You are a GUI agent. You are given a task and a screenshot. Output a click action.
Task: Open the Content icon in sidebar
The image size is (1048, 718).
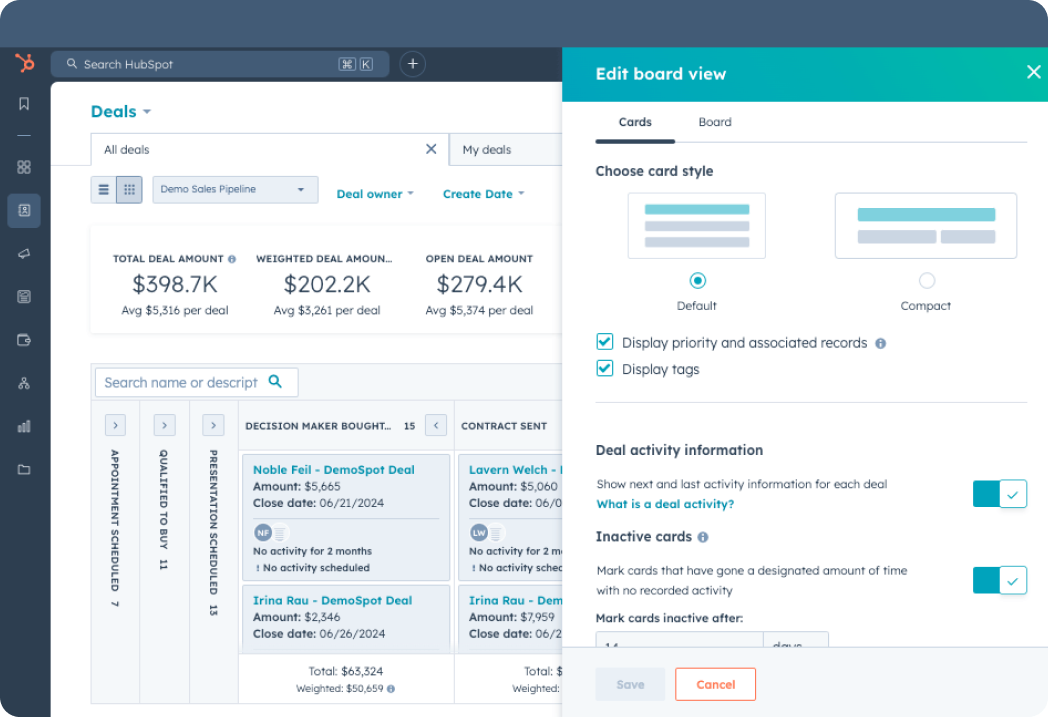point(24,297)
